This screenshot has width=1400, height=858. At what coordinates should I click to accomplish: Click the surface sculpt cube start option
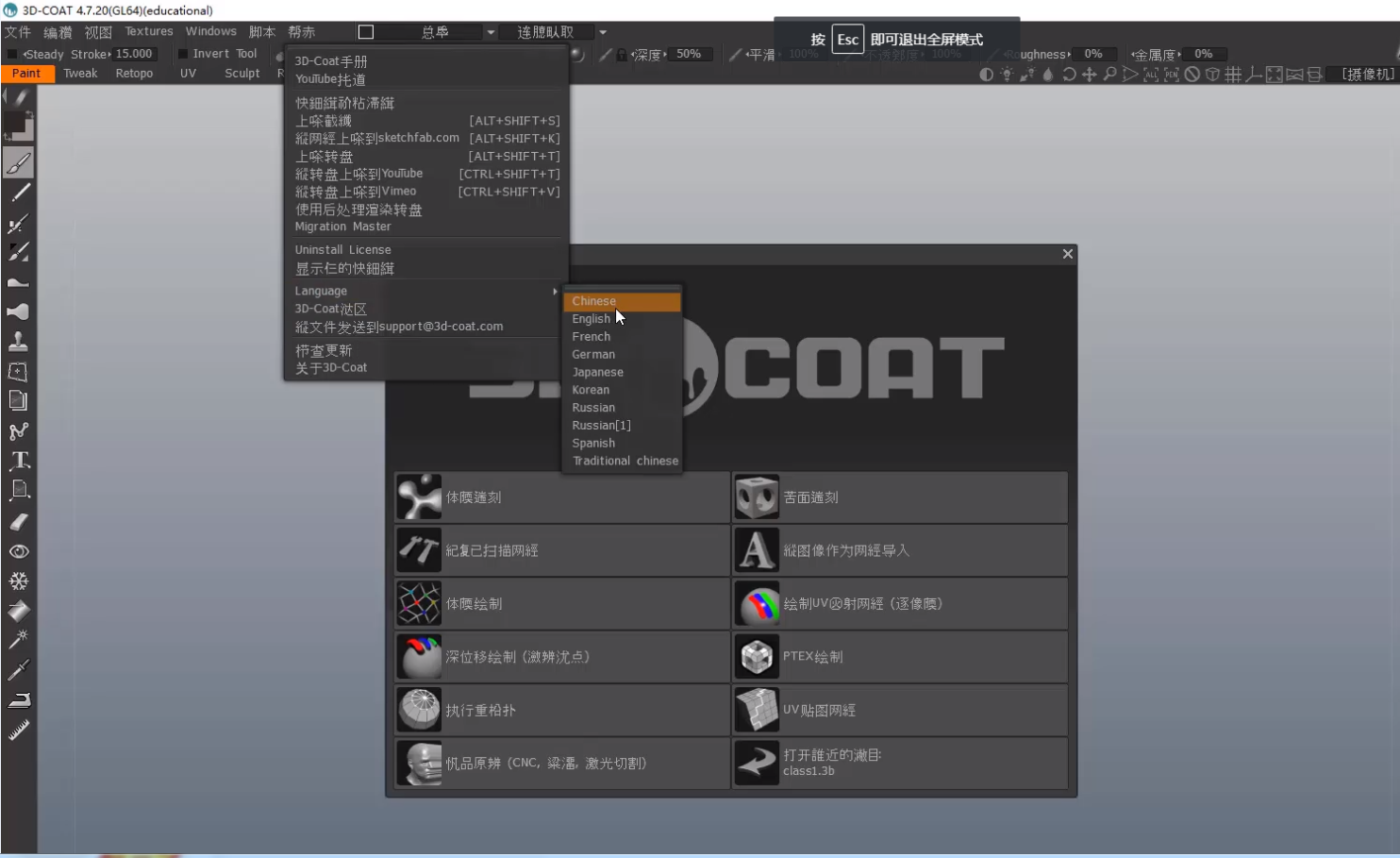coord(900,497)
